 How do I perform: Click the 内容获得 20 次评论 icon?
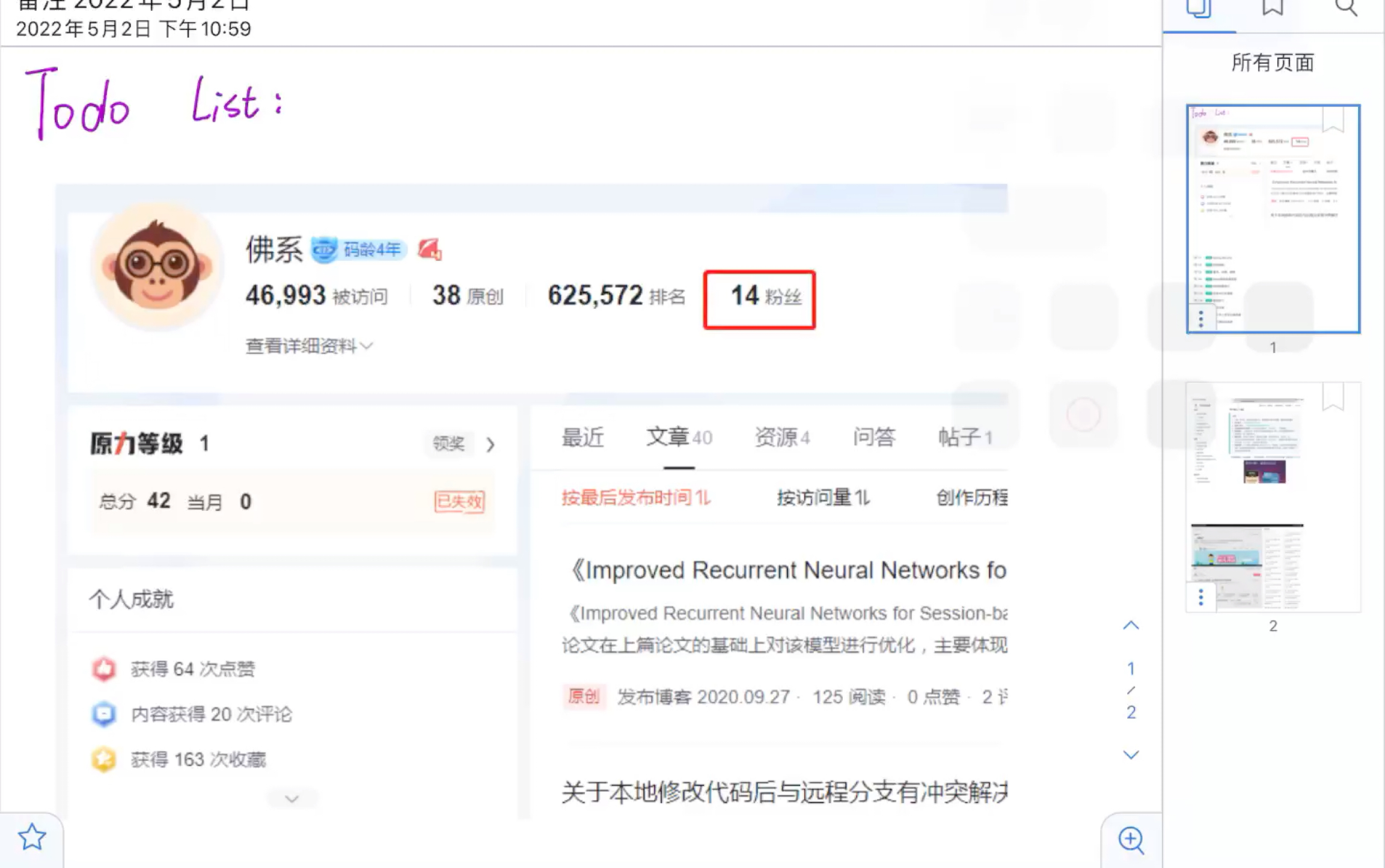pyautogui.click(x=104, y=714)
